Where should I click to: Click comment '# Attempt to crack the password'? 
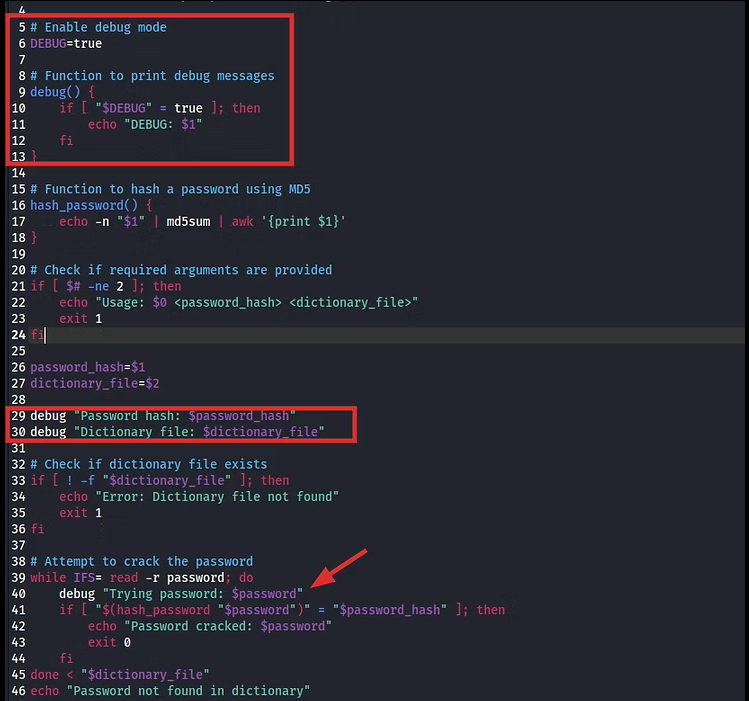click(142, 562)
